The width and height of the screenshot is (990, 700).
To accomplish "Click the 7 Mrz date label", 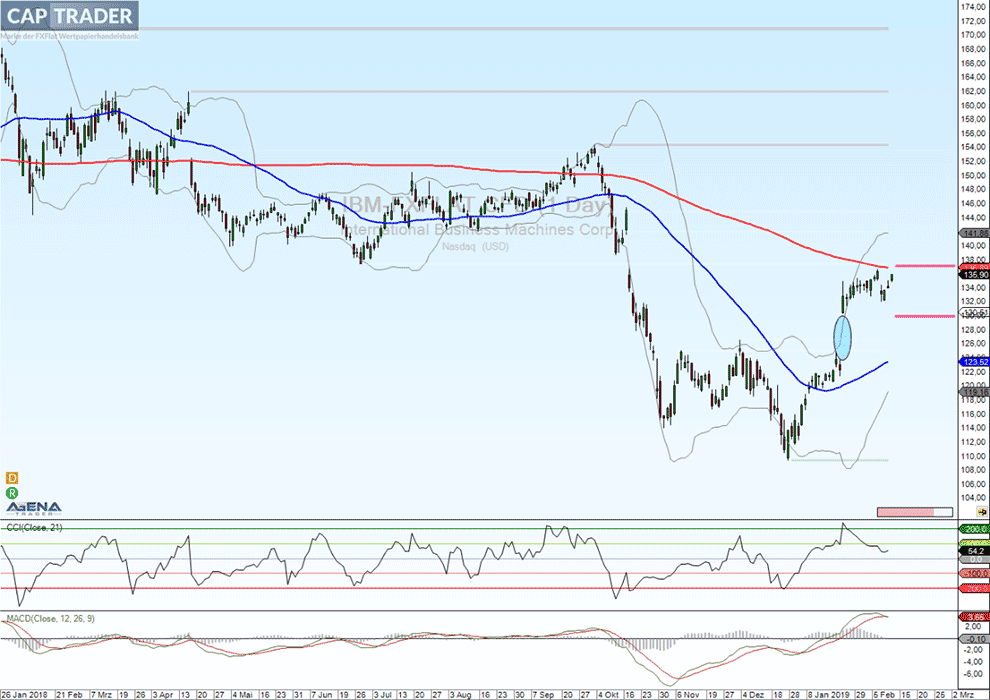I will (x=102, y=694).
